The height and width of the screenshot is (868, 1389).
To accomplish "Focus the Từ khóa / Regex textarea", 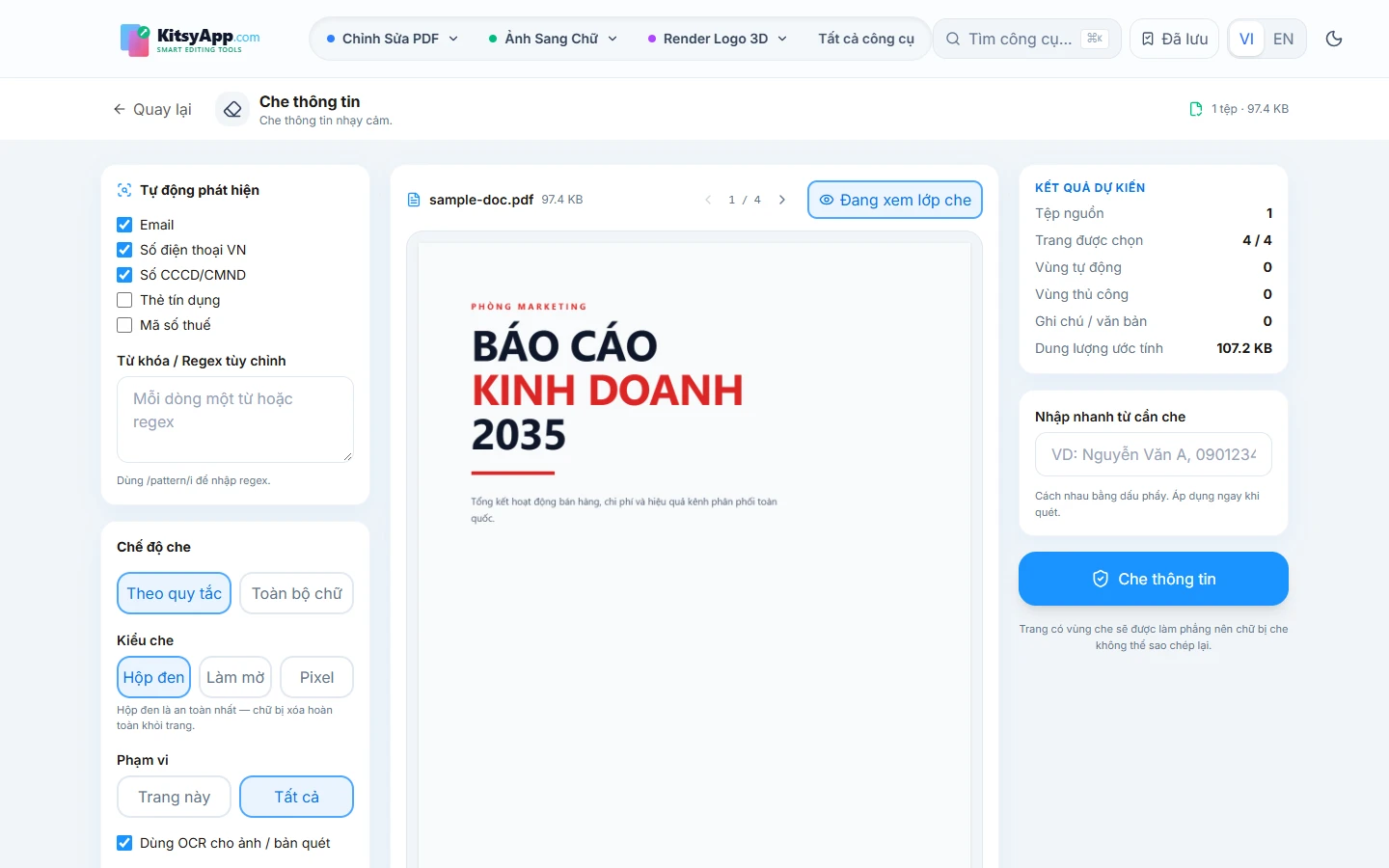I will pos(235,420).
